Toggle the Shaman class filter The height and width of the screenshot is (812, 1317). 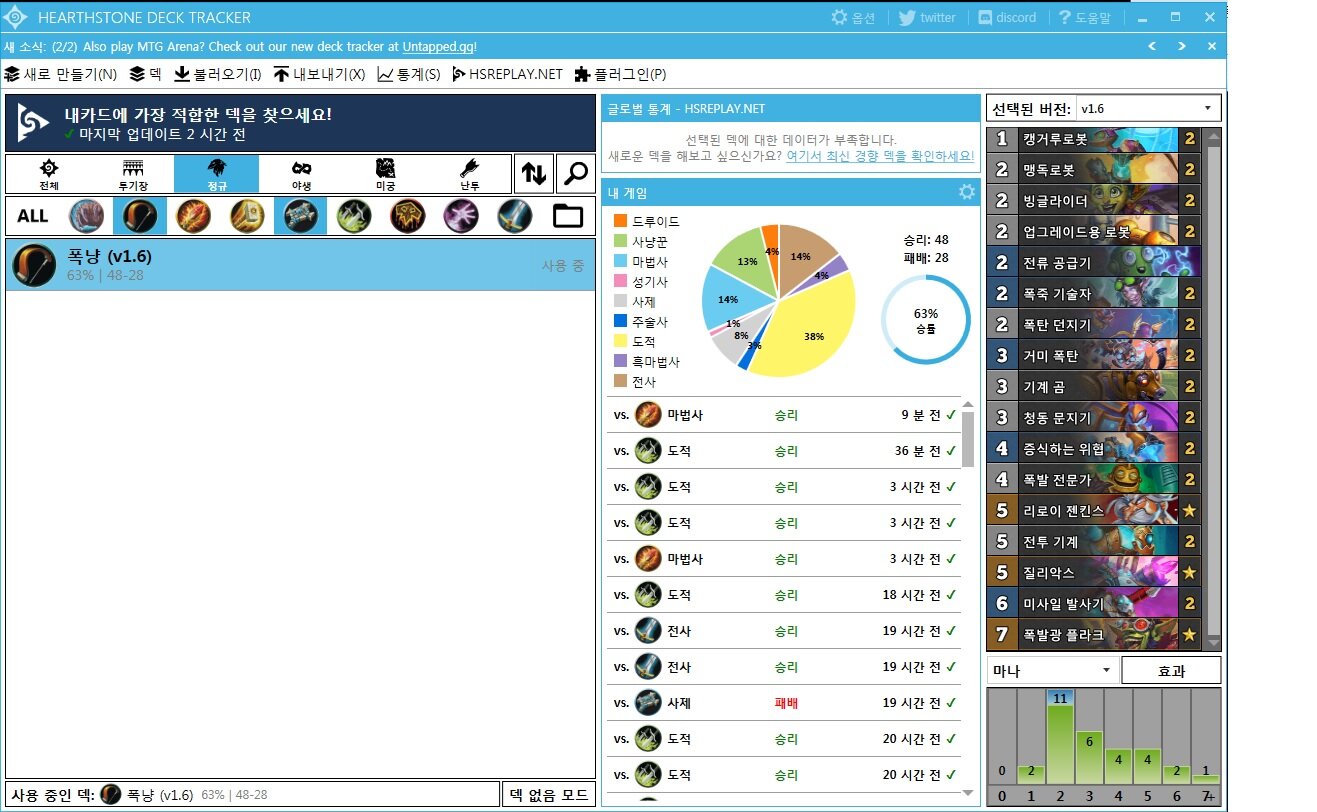(408, 215)
